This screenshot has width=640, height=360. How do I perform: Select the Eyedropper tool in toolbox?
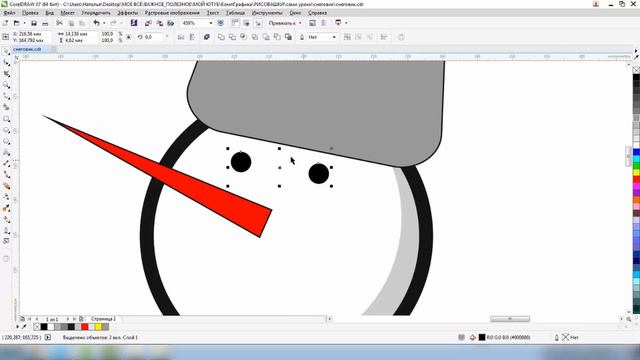click(x=6, y=209)
